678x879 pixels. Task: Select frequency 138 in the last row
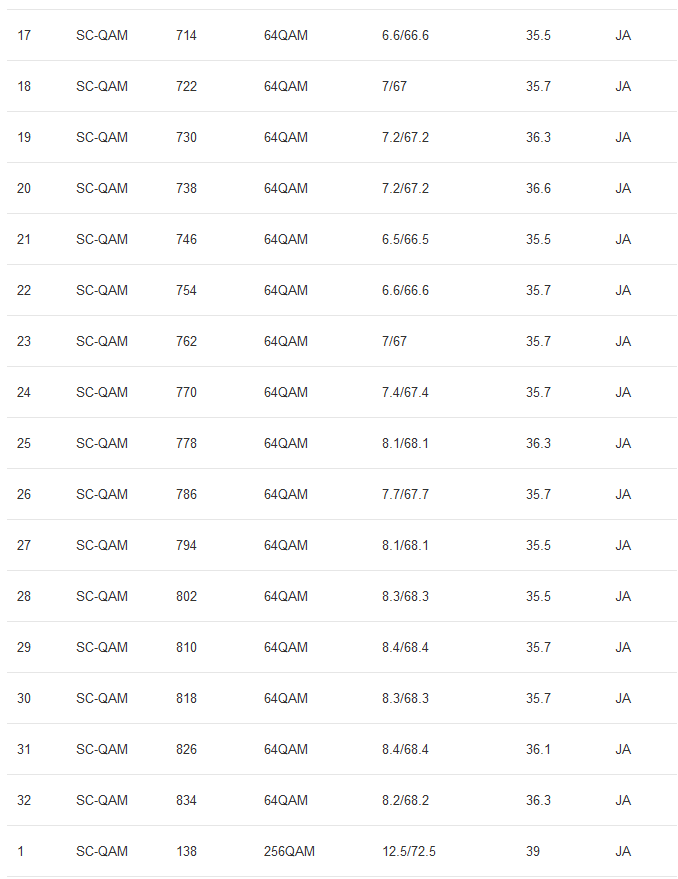[x=186, y=851]
